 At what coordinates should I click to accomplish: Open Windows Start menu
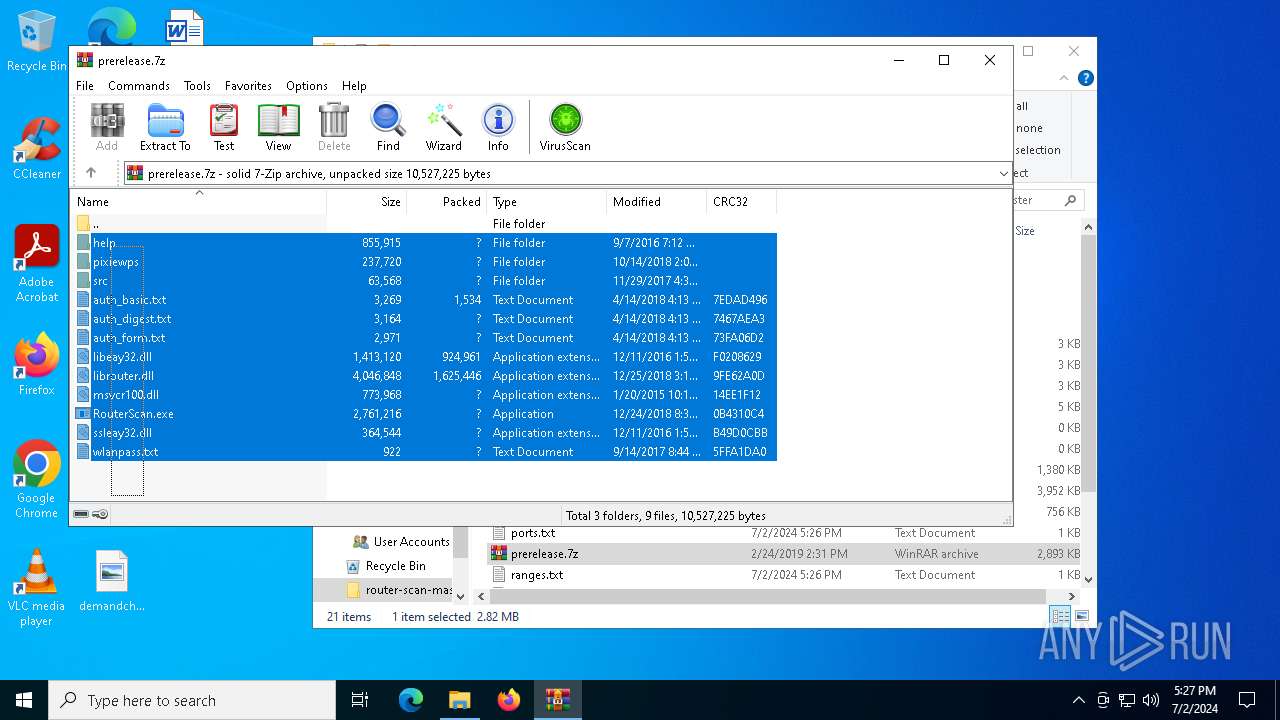[x=24, y=700]
